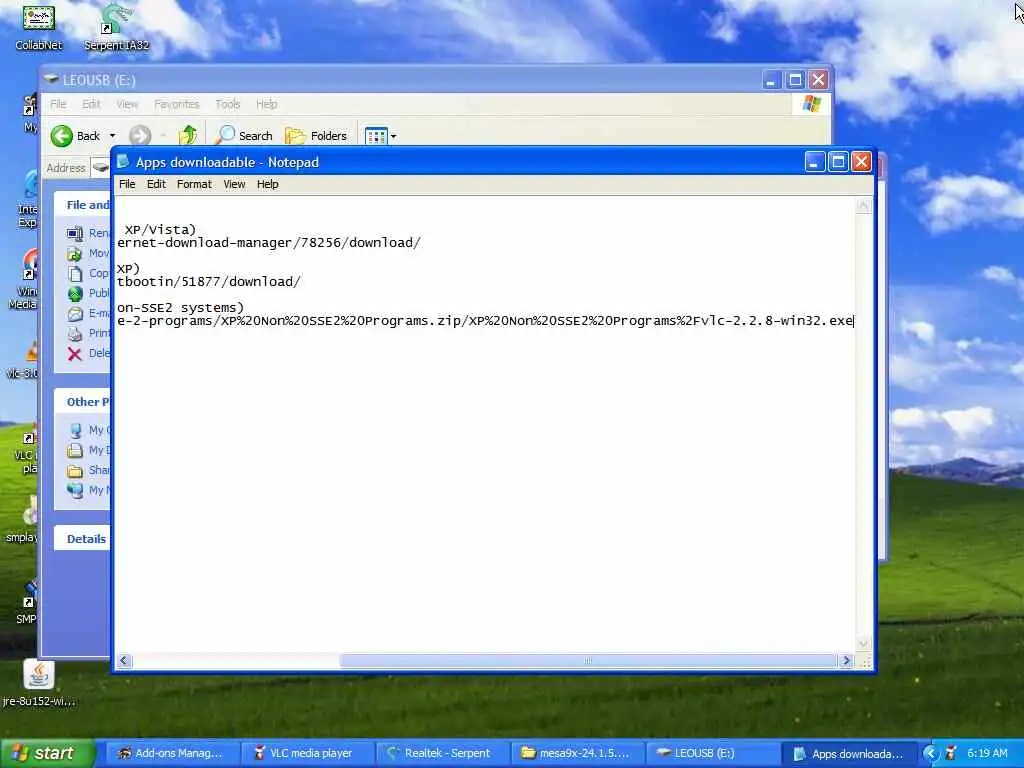Click the E-mail this file icon
Image resolution: width=1024 pixels, height=768 pixels.
pyautogui.click(x=75, y=313)
